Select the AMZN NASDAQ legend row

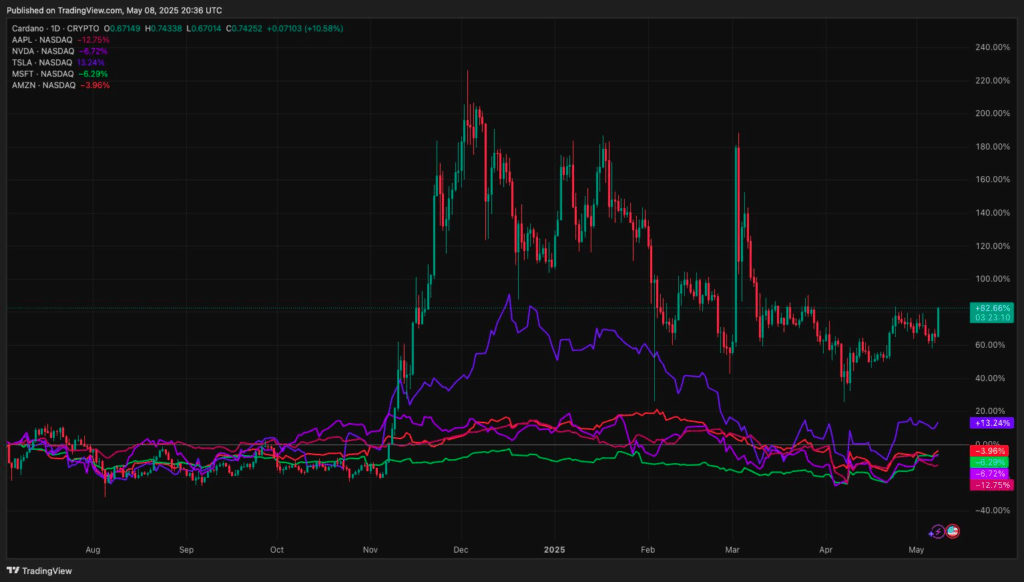point(61,86)
